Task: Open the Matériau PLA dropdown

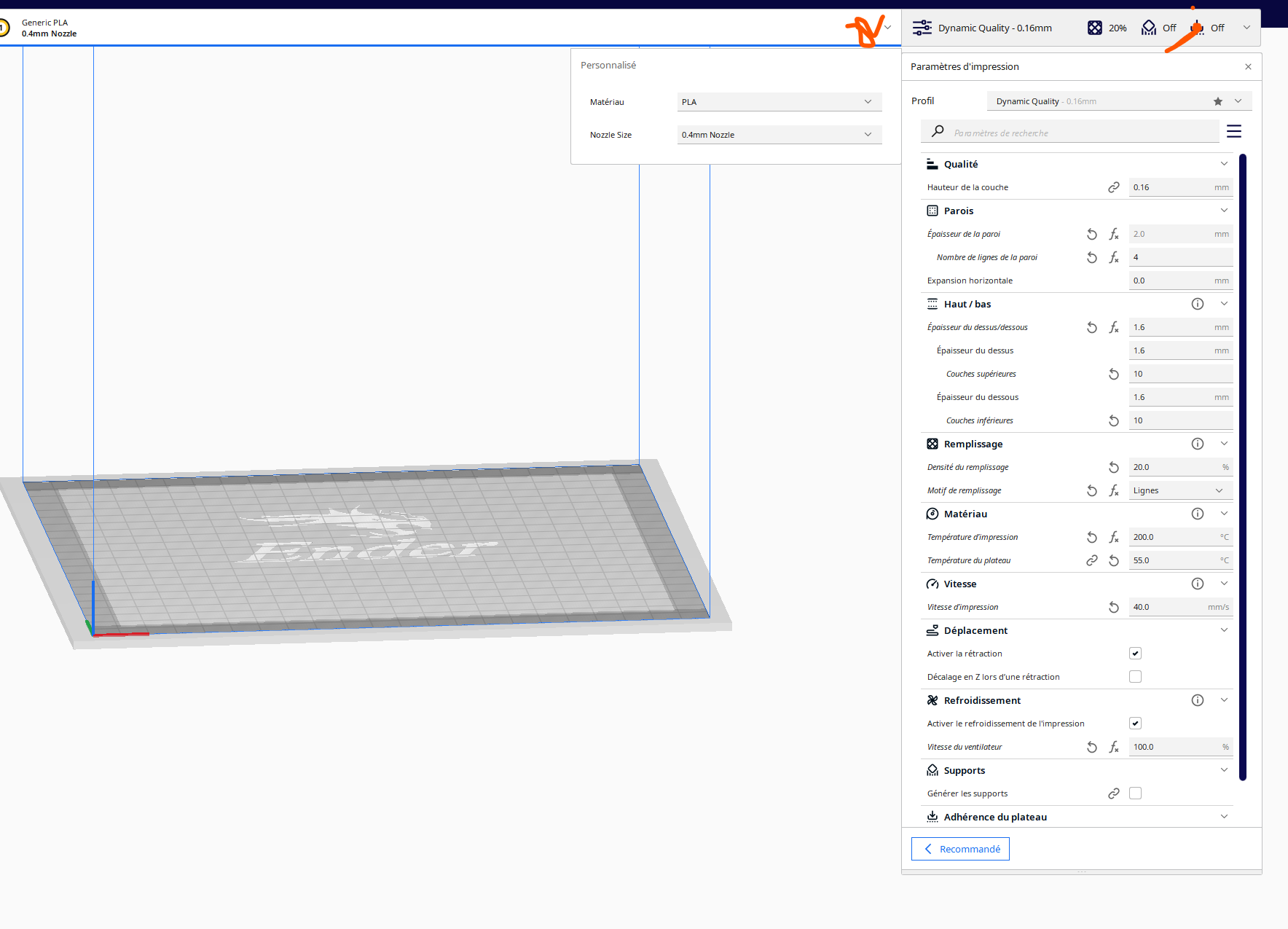Action: click(x=780, y=102)
